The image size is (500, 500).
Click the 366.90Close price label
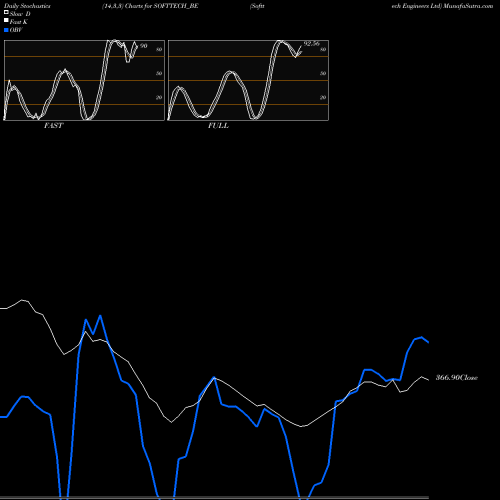coord(457,378)
